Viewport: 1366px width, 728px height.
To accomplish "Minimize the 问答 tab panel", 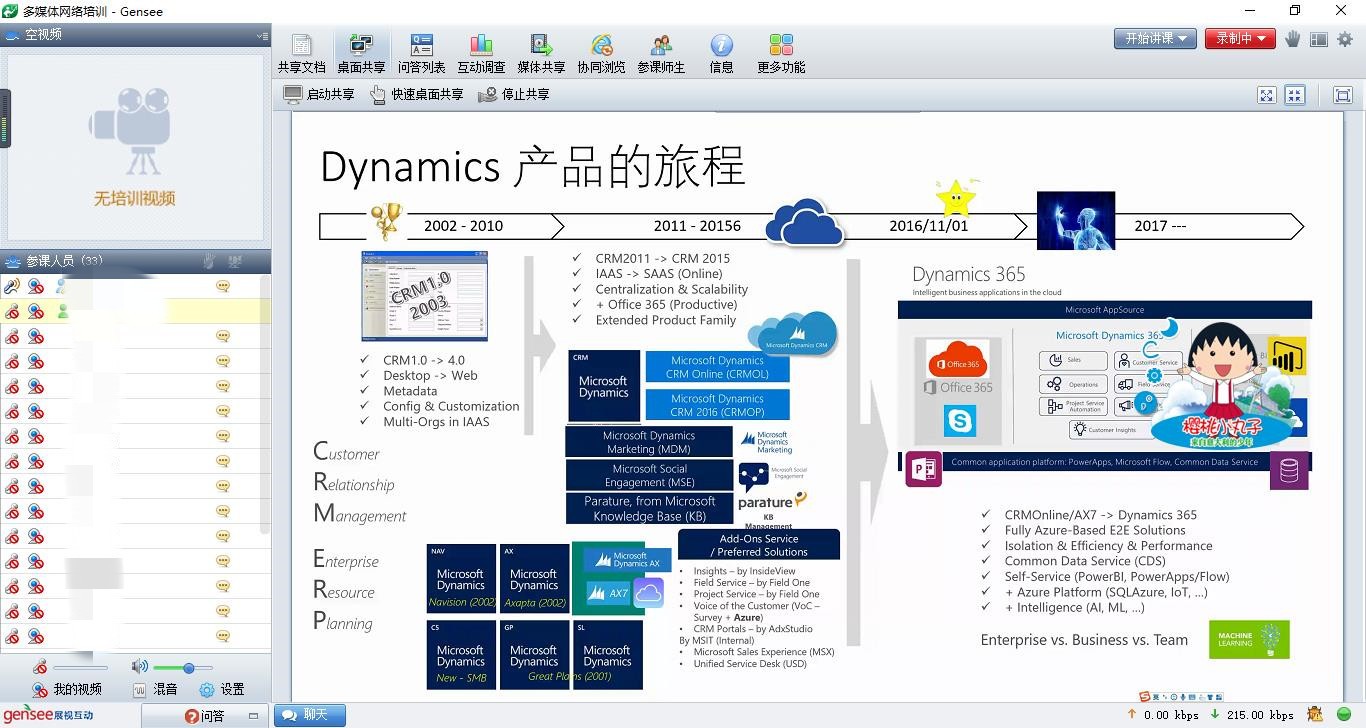I will 253,716.
